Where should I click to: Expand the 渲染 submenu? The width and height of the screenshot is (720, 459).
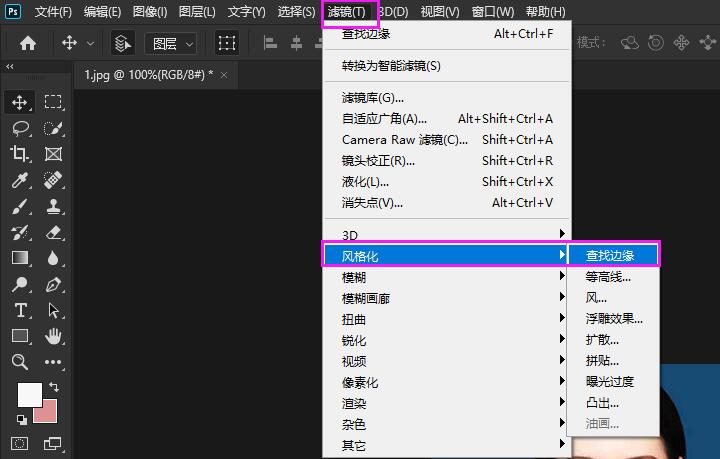[x=446, y=403]
